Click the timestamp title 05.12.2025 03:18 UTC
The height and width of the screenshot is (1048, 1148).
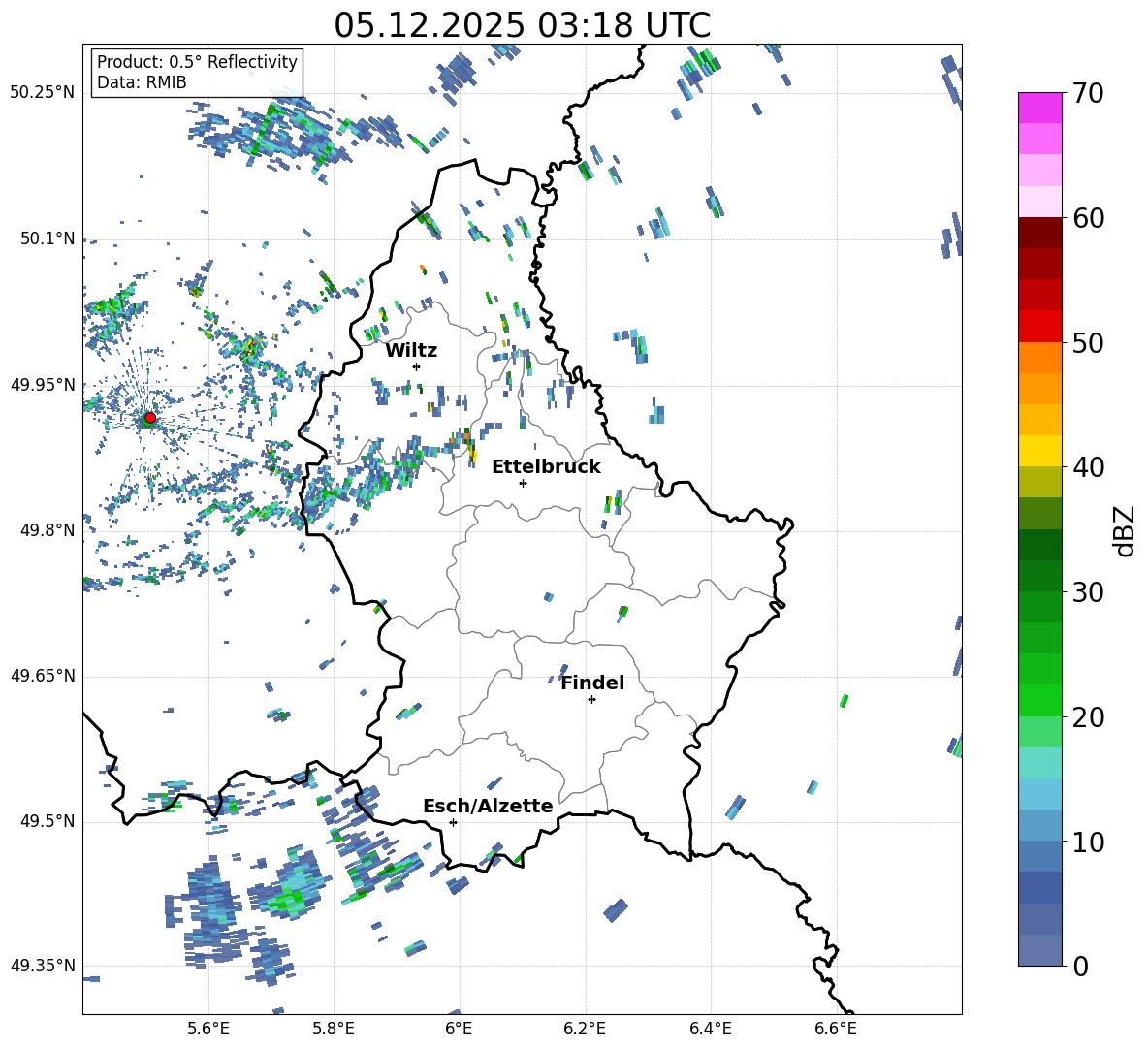coord(522,24)
